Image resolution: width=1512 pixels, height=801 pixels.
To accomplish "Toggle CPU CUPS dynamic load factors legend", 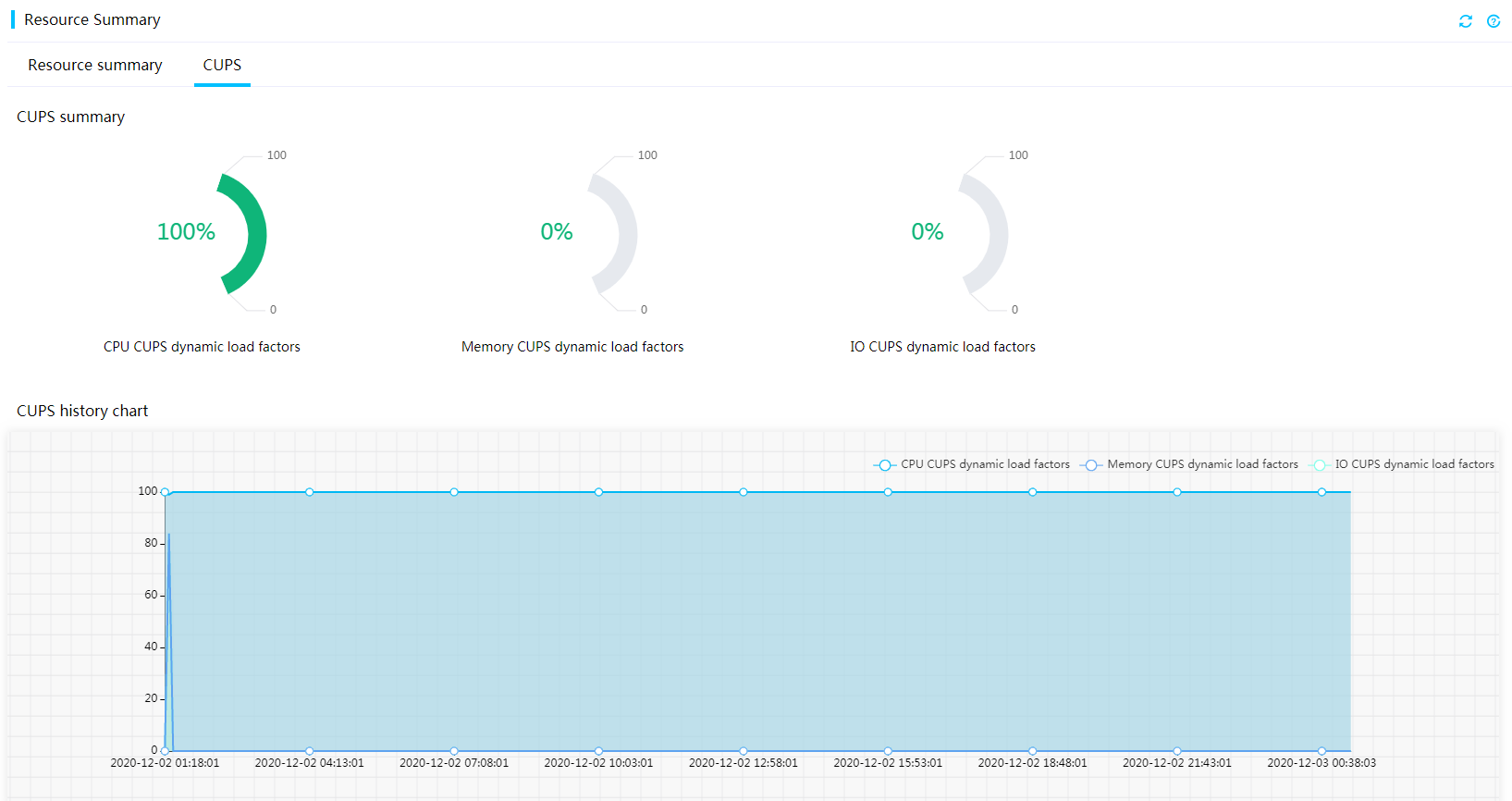I will tap(972, 464).
